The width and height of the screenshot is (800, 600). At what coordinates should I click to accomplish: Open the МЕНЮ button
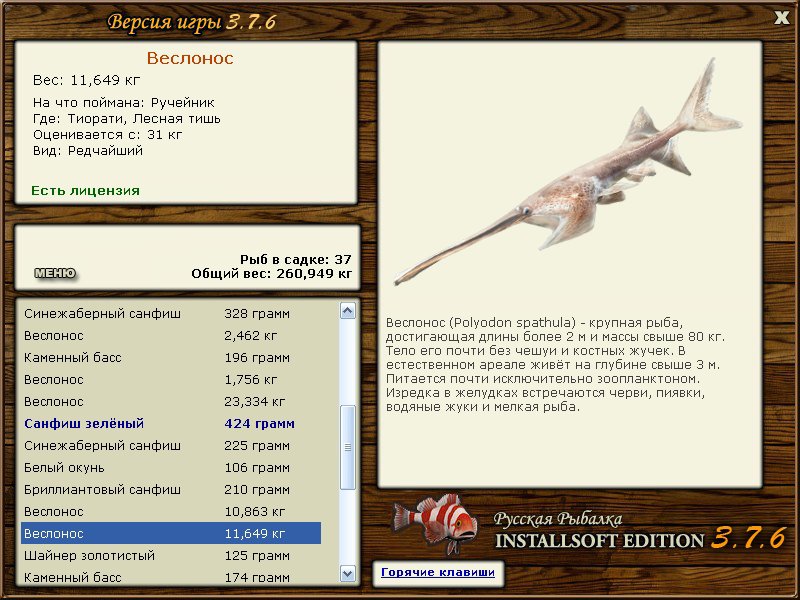(x=55, y=273)
